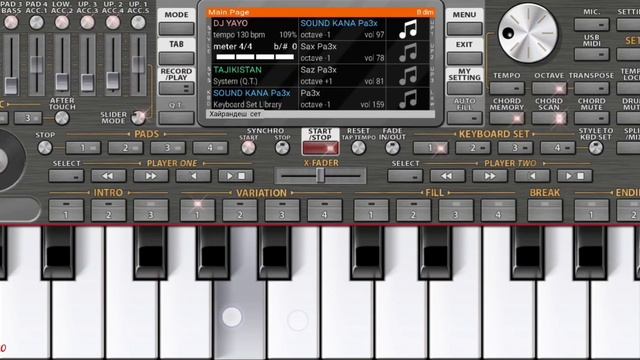Click Player Two rewind icon

447,176
